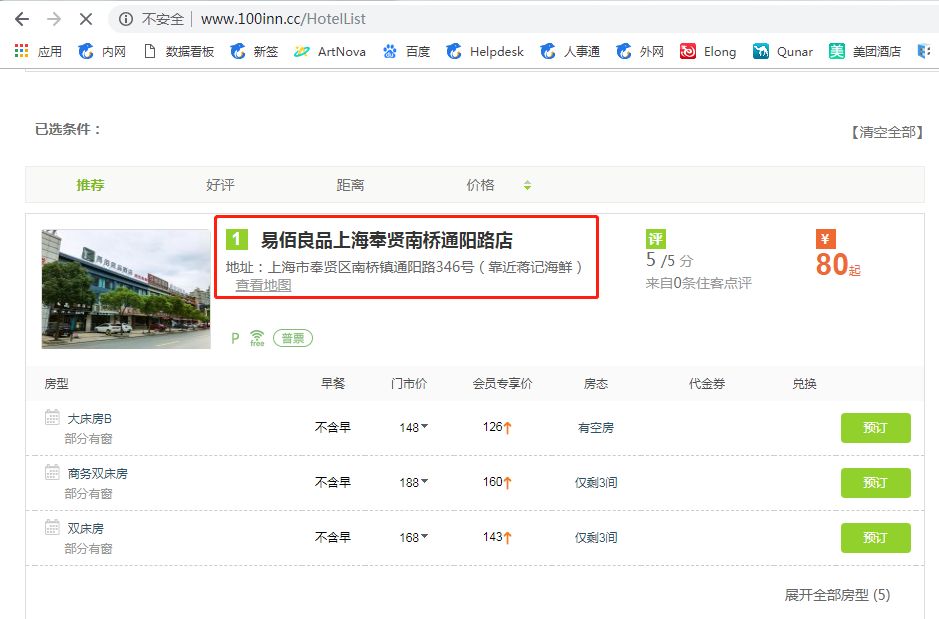Click the 会员专享价 column header
This screenshot has height=619, width=939.
502,384
